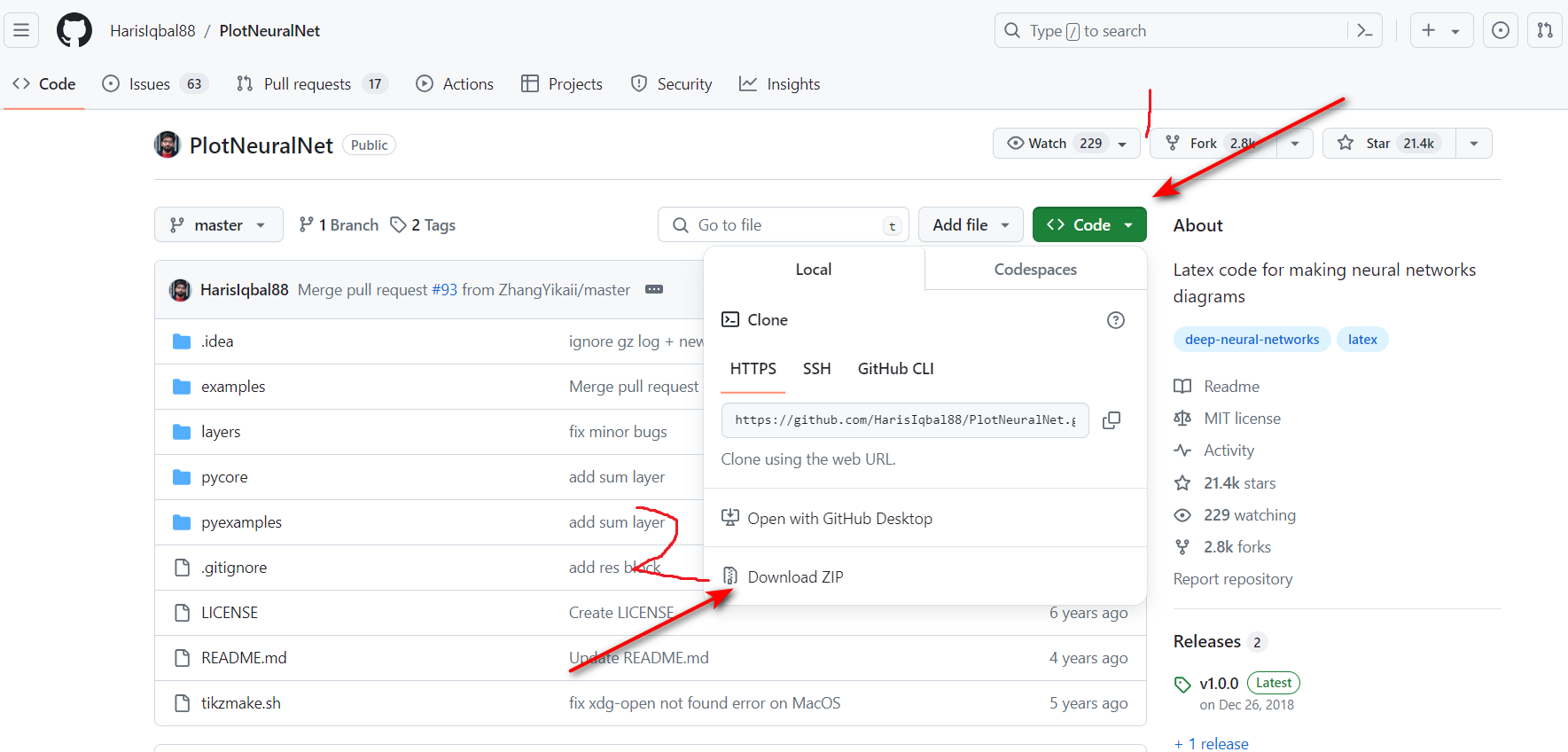Open the layers folder
This screenshot has height=752, width=1568.
pyautogui.click(x=221, y=432)
